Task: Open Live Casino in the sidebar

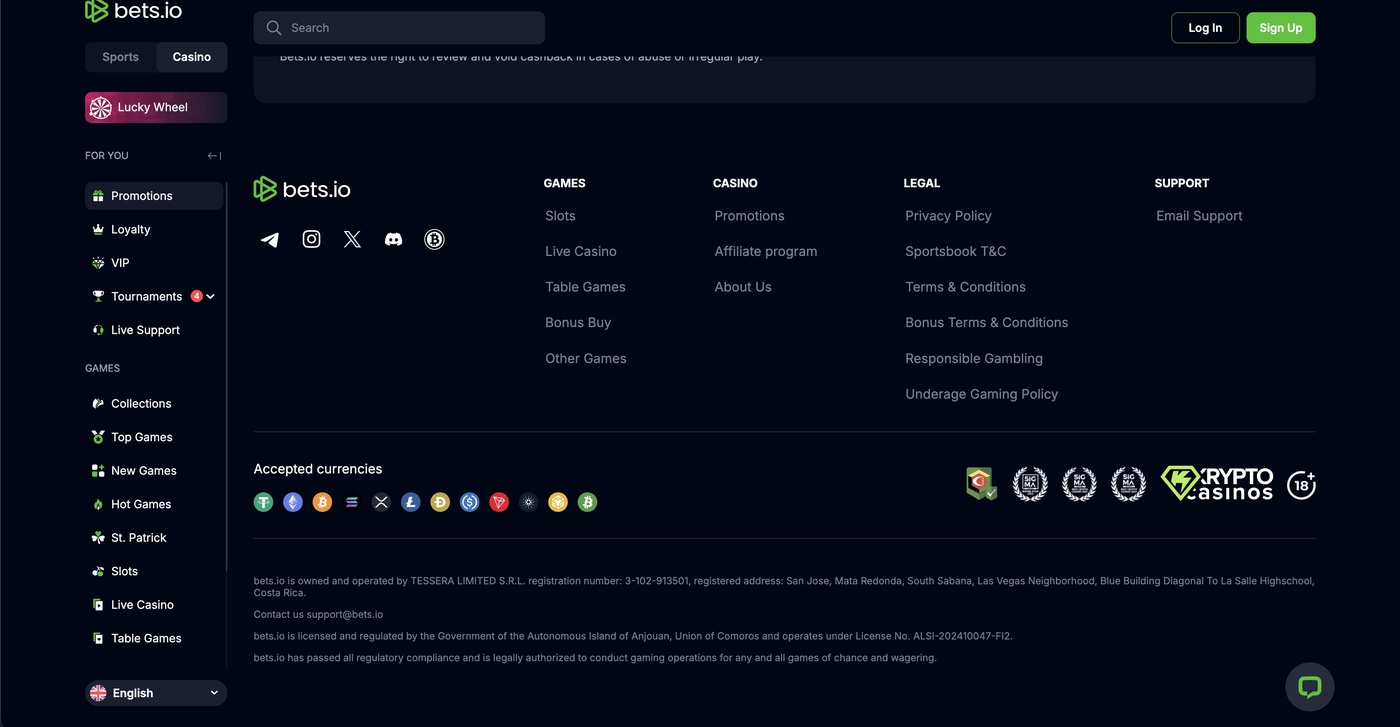Action: [154, 605]
